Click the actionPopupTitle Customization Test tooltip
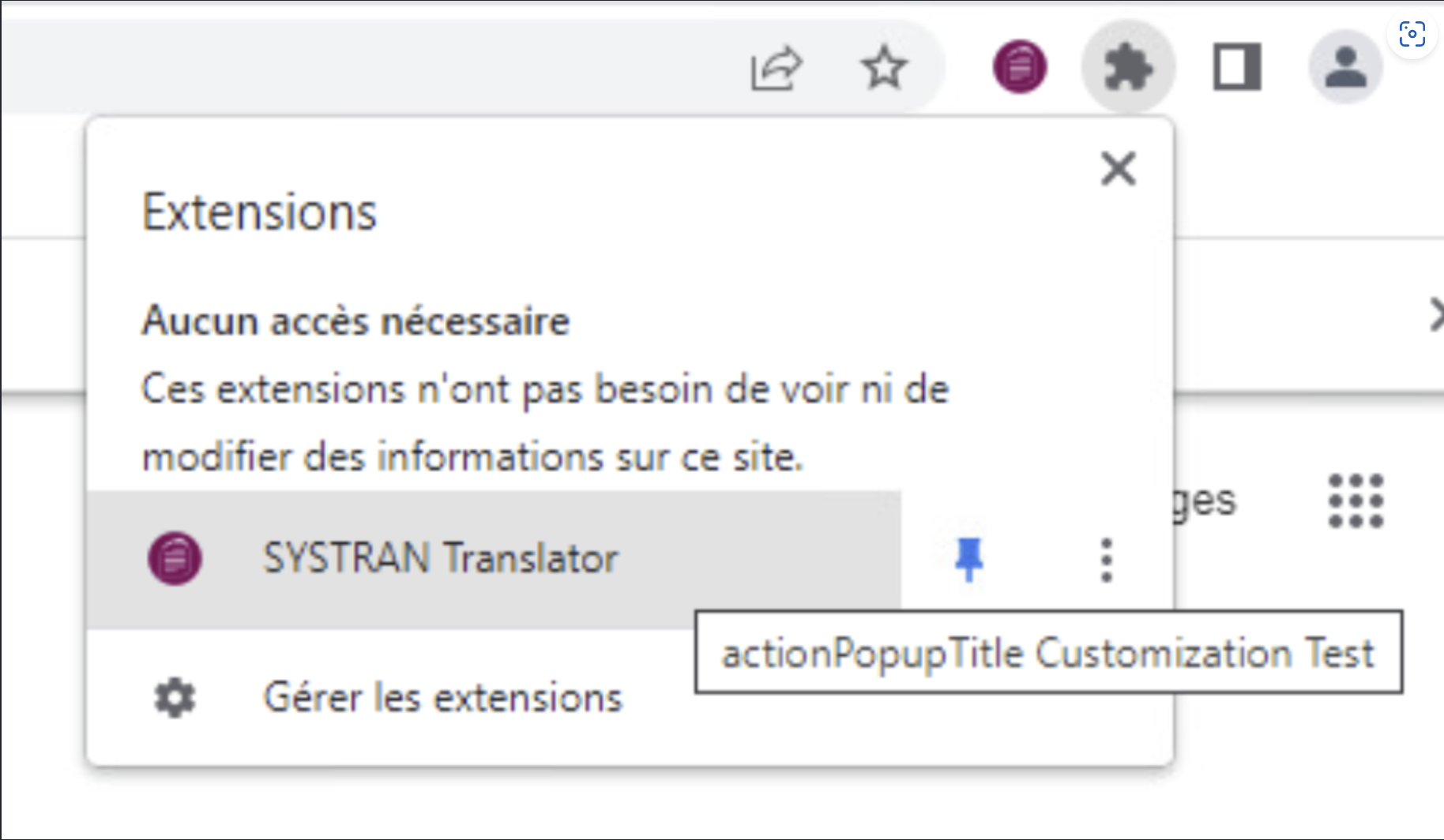The image size is (1444, 840). point(1049,652)
